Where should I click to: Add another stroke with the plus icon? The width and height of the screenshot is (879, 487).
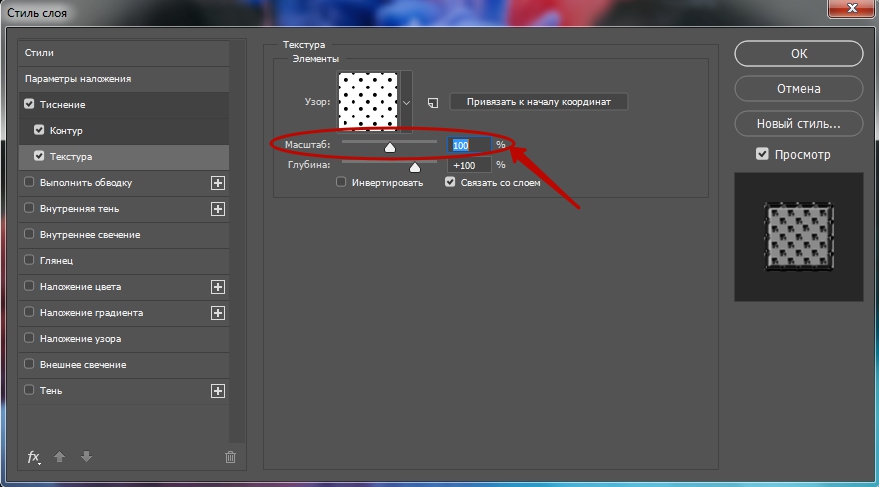(x=218, y=183)
